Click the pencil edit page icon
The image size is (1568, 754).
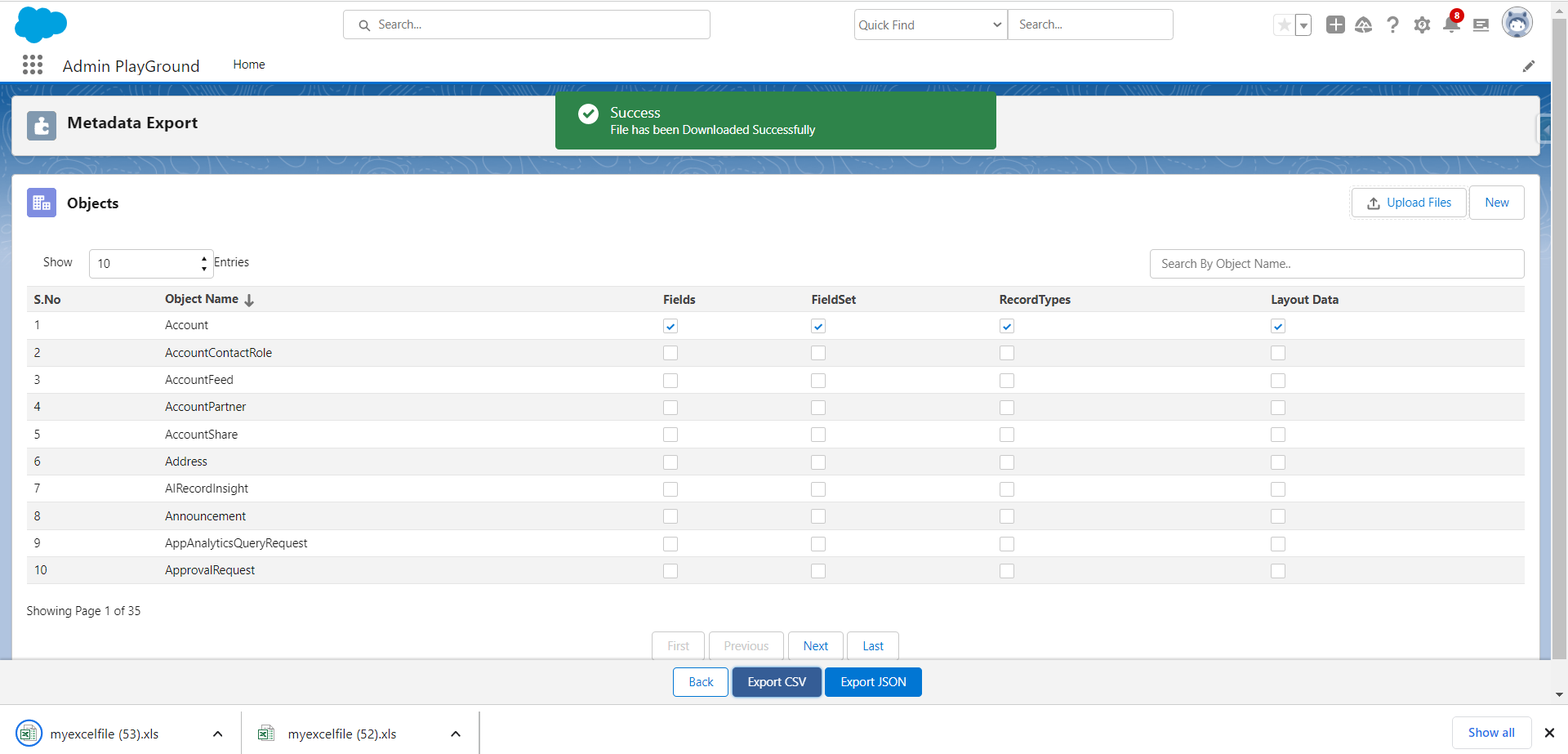(x=1529, y=66)
